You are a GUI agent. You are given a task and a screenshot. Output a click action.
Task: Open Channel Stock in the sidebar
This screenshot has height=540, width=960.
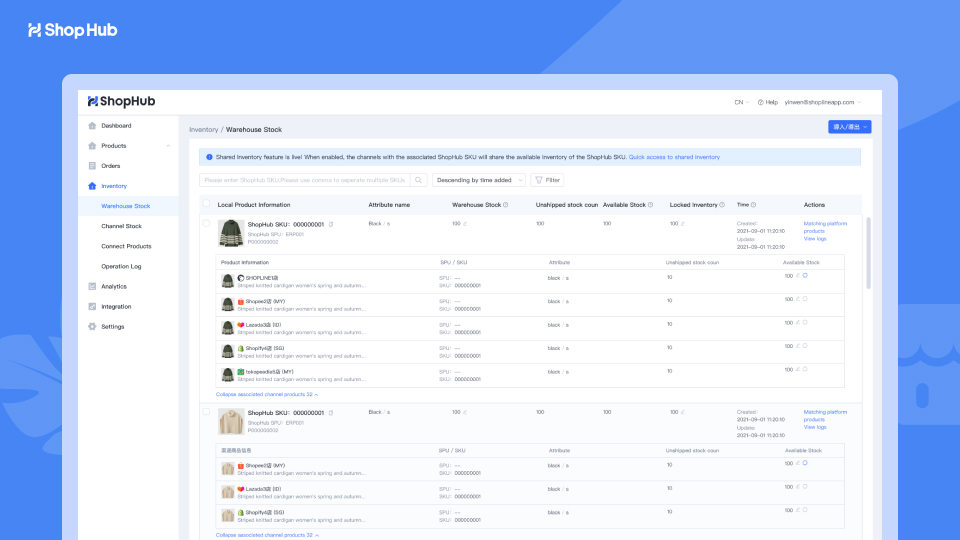[121, 226]
